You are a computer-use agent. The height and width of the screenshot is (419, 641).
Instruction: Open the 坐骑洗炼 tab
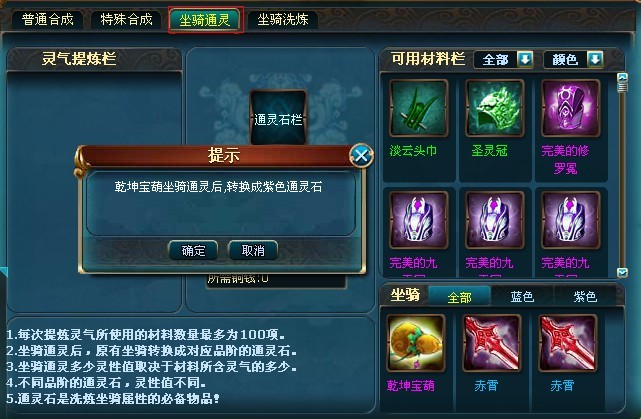[283, 20]
